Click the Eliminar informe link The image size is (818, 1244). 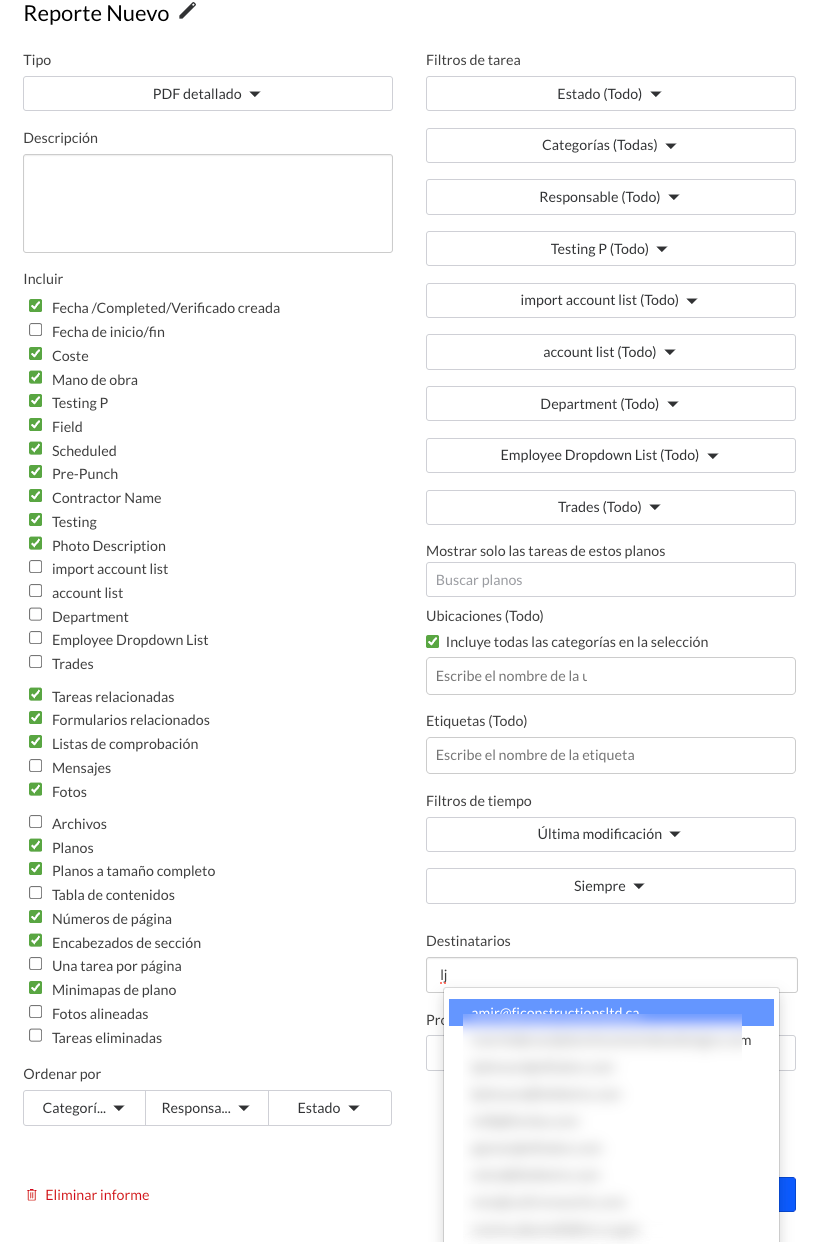(97, 1195)
